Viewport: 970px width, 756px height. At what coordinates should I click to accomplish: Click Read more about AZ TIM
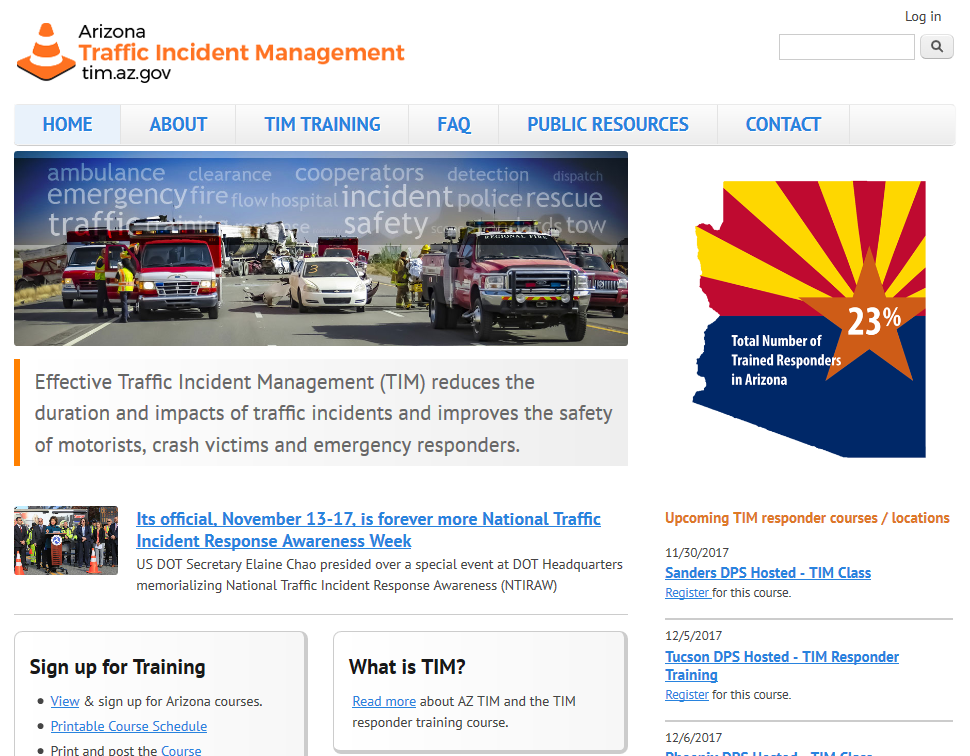tap(384, 701)
